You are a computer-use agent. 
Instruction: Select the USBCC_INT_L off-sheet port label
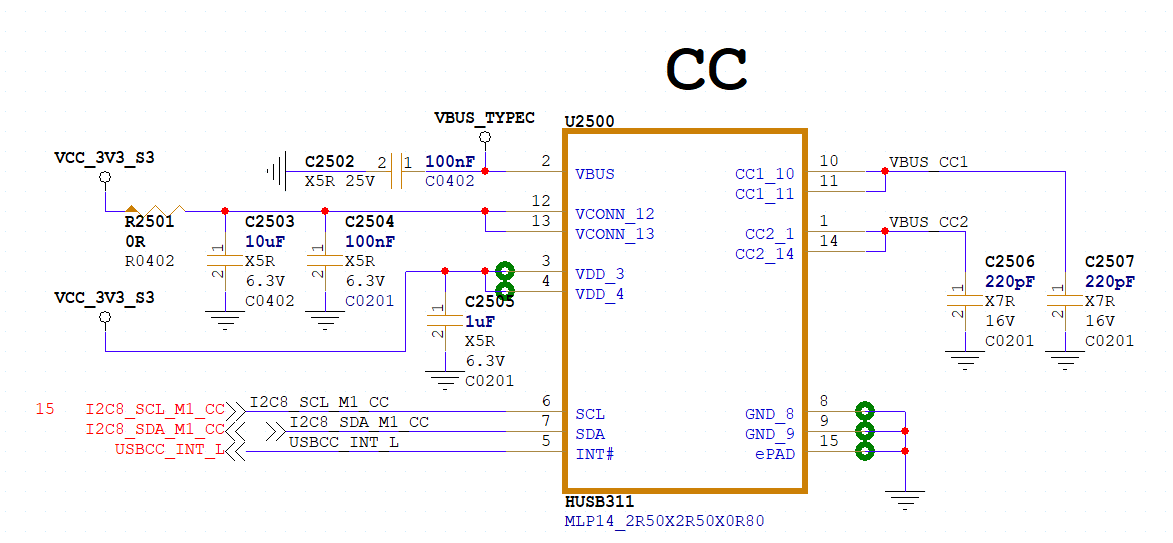pos(168,449)
